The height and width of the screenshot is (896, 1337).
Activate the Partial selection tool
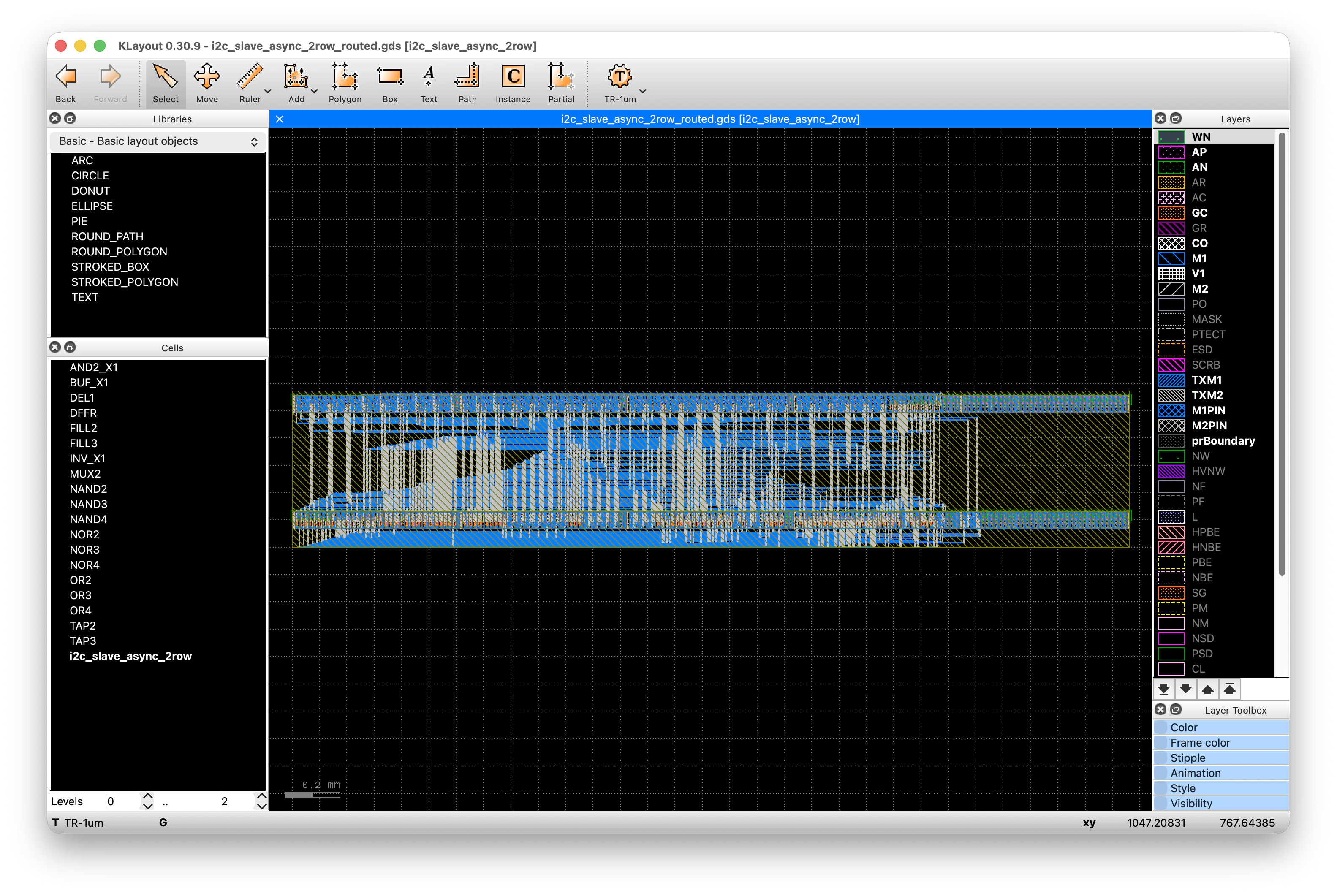(561, 83)
